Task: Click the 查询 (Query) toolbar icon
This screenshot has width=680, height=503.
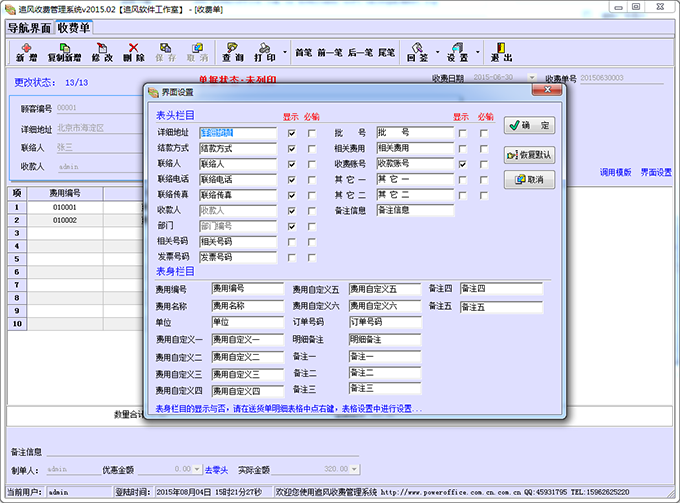Action: click(233, 51)
